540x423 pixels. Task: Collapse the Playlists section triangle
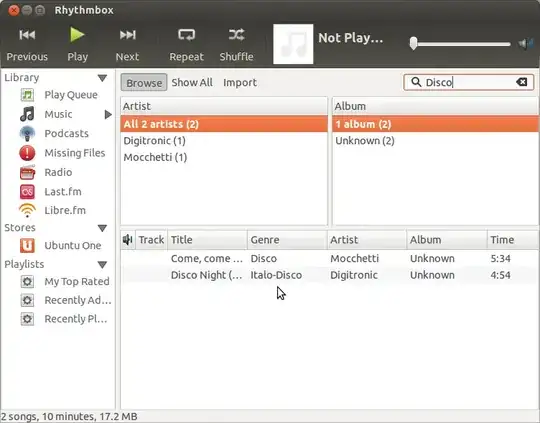click(x=102, y=265)
